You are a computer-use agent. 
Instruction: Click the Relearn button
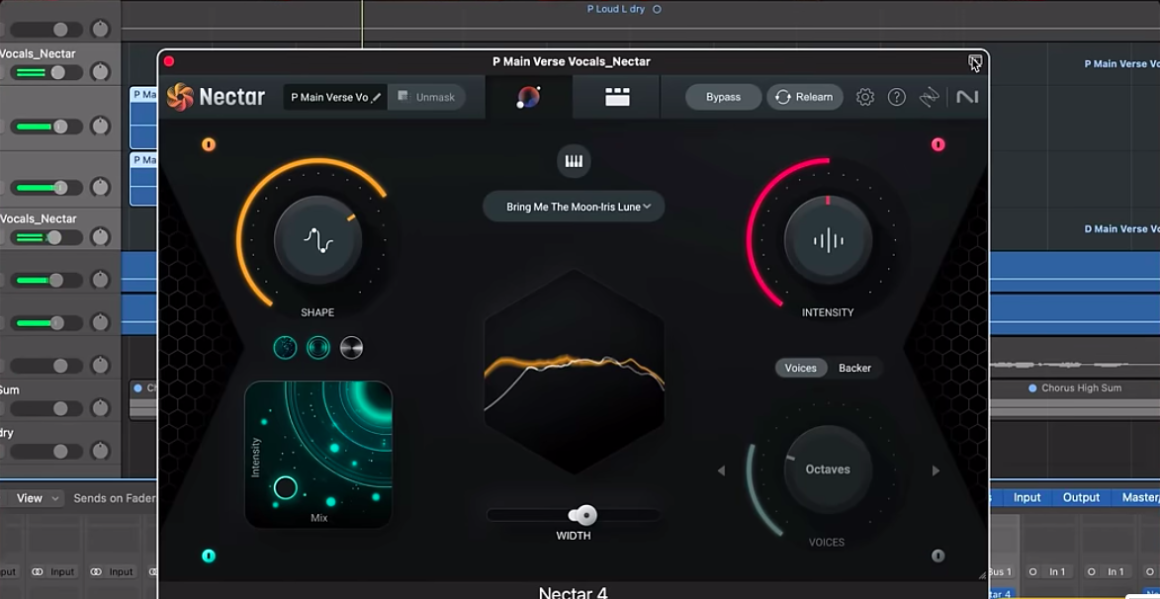click(804, 96)
